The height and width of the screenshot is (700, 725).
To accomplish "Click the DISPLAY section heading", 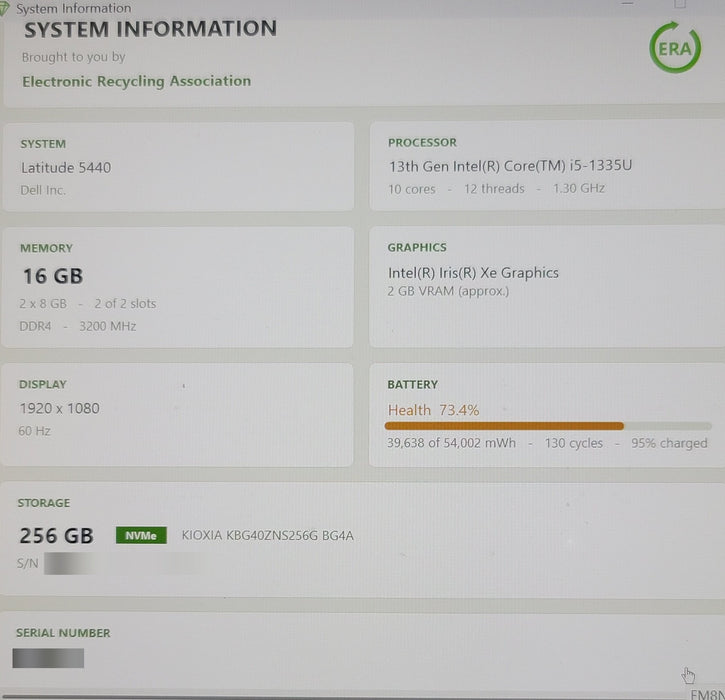I will click(x=43, y=384).
